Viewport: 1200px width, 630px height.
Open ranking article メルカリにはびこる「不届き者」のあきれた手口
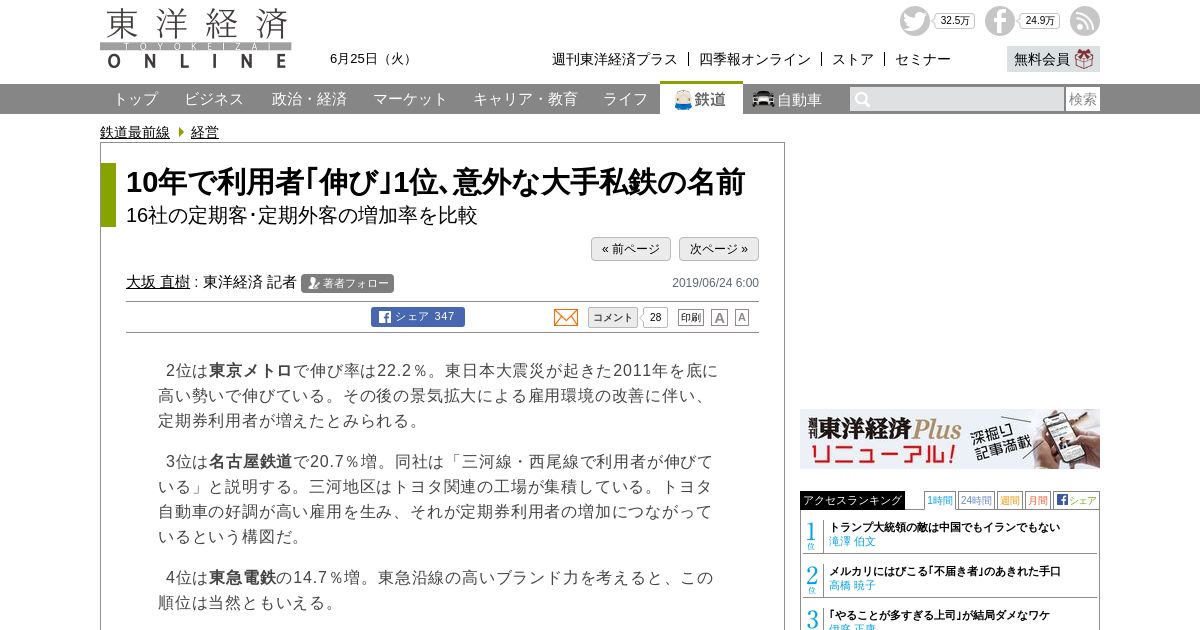[x=945, y=571]
